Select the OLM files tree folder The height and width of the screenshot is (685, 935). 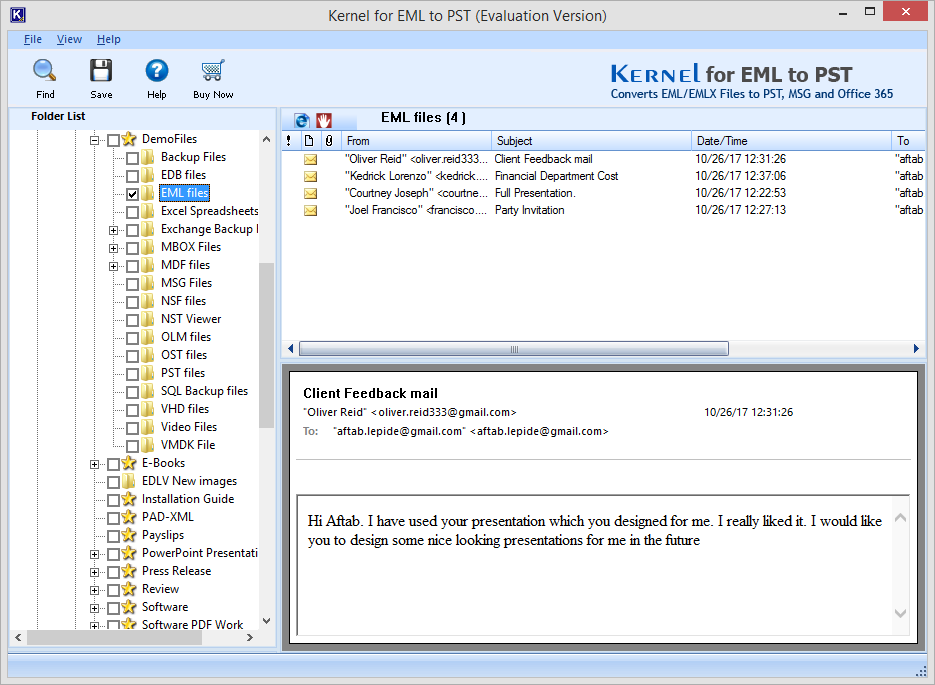185,337
